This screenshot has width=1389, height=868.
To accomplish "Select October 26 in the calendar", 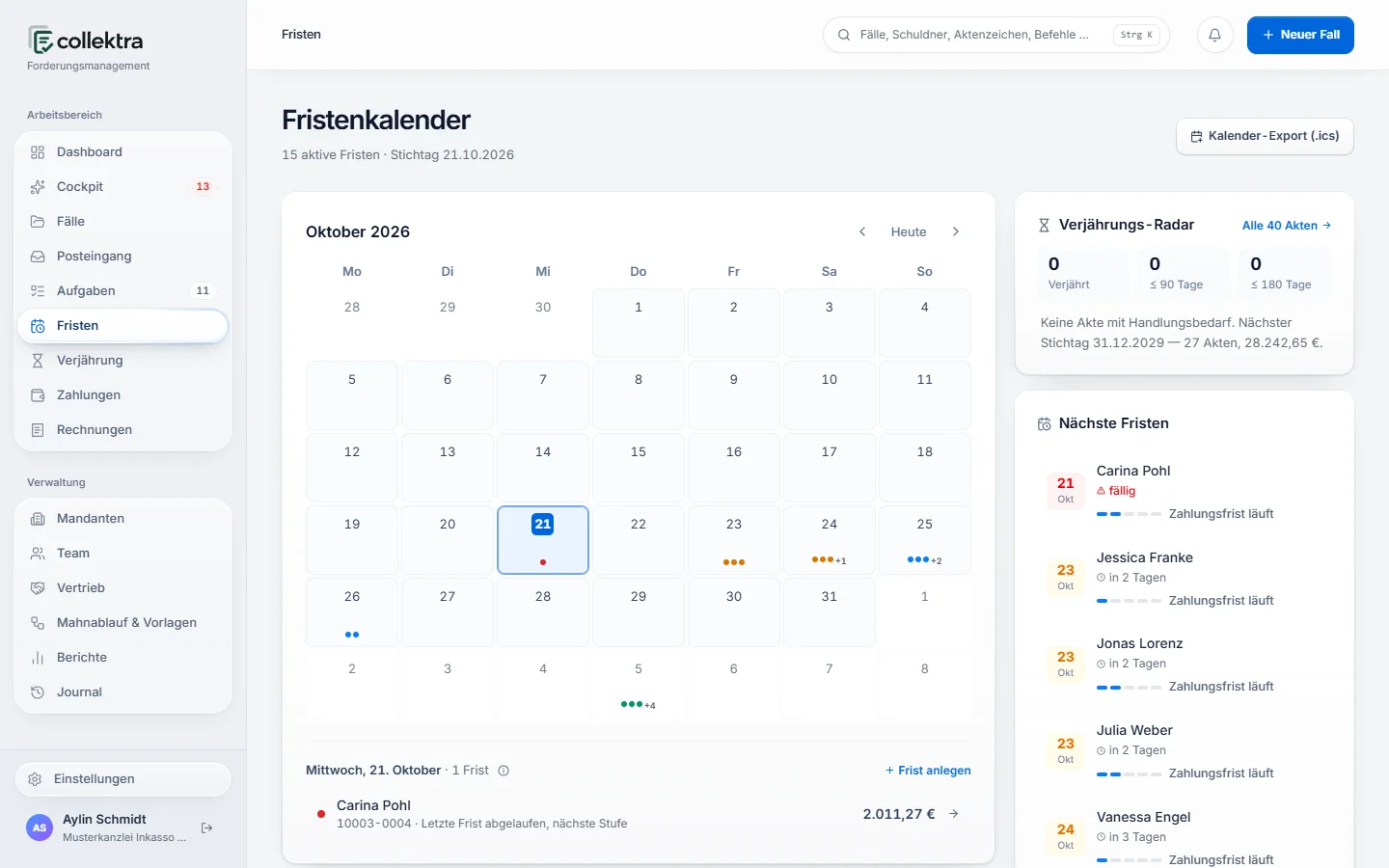I will coord(352,612).
